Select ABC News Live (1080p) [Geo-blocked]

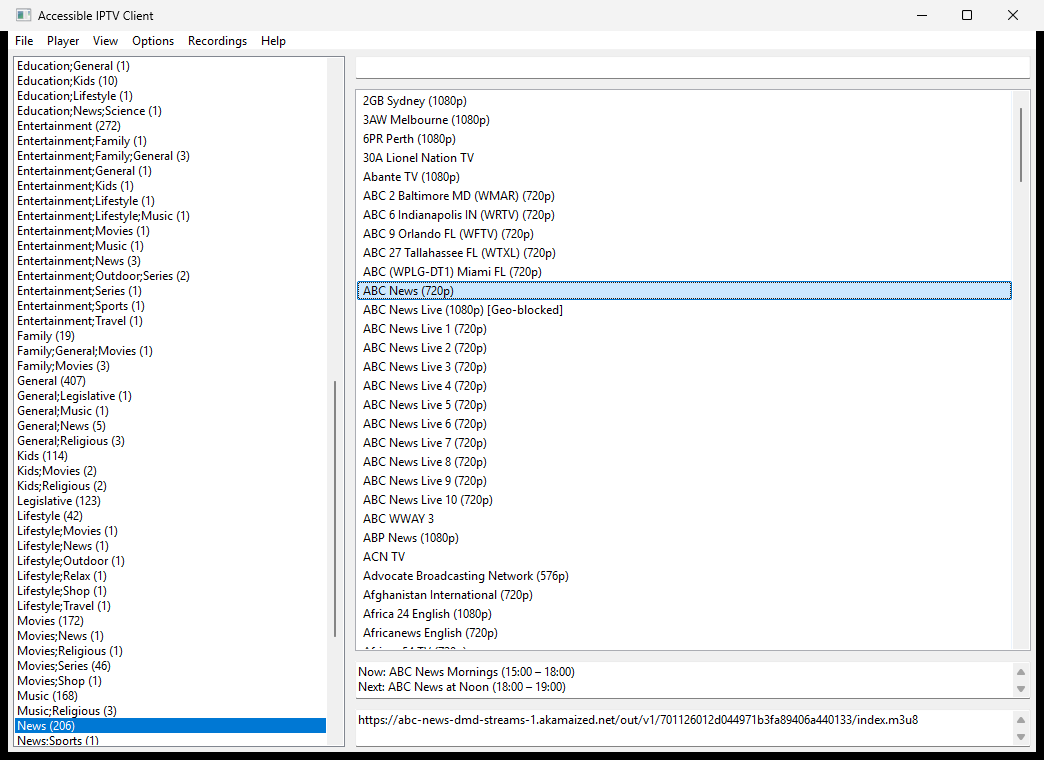point(684,310)
